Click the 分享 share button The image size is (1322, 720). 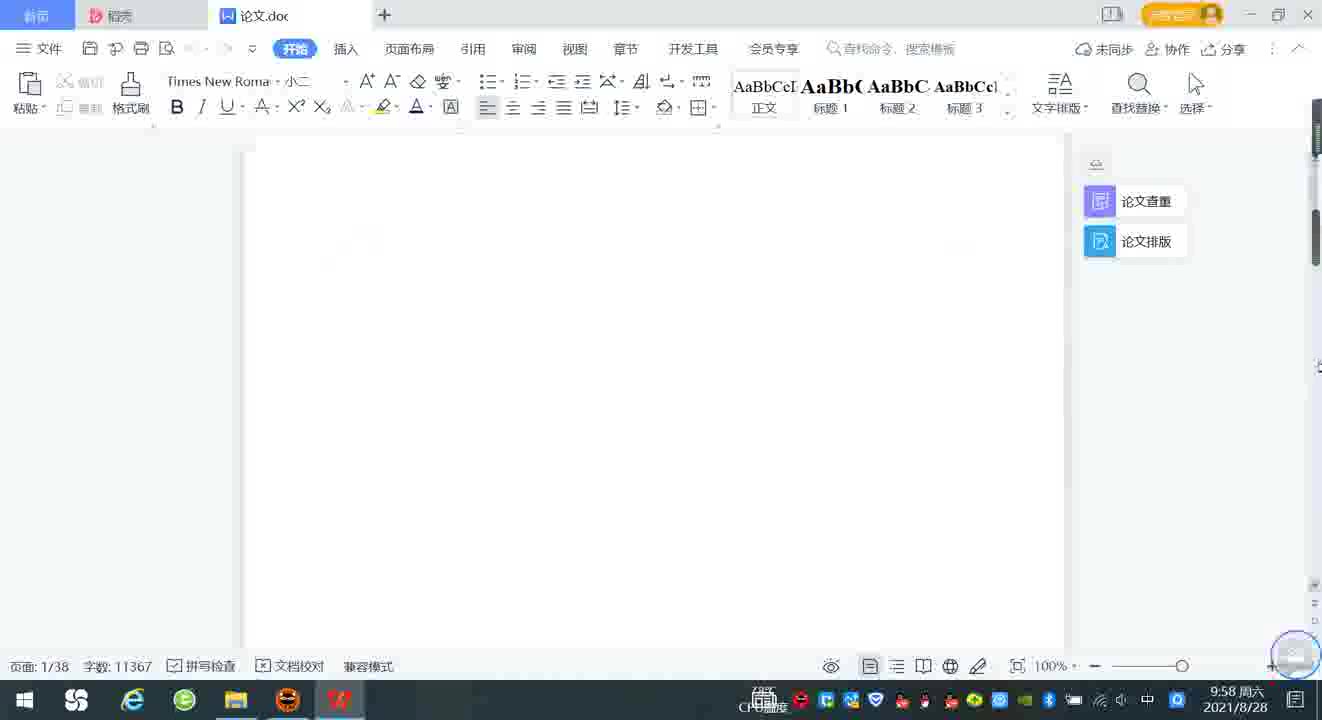coord(1224,48)
